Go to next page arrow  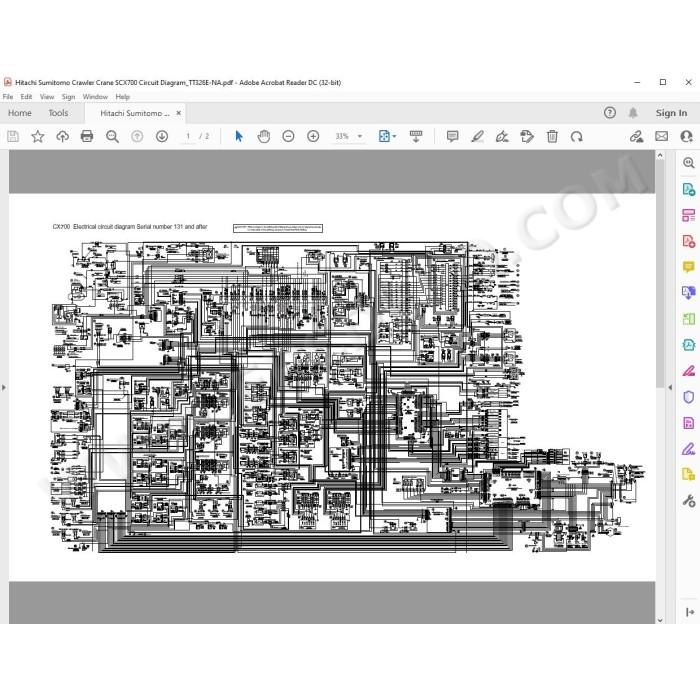(x=162, y=136)
